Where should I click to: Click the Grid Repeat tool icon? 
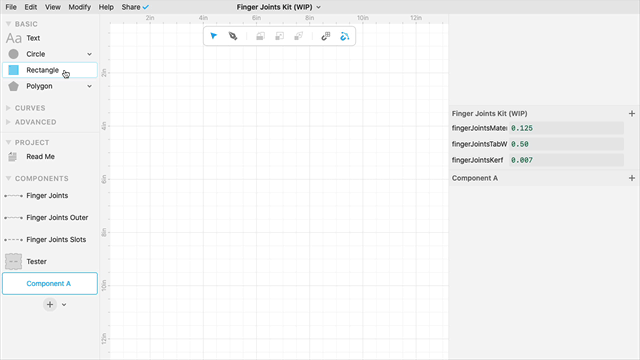(x=325, y=36)
